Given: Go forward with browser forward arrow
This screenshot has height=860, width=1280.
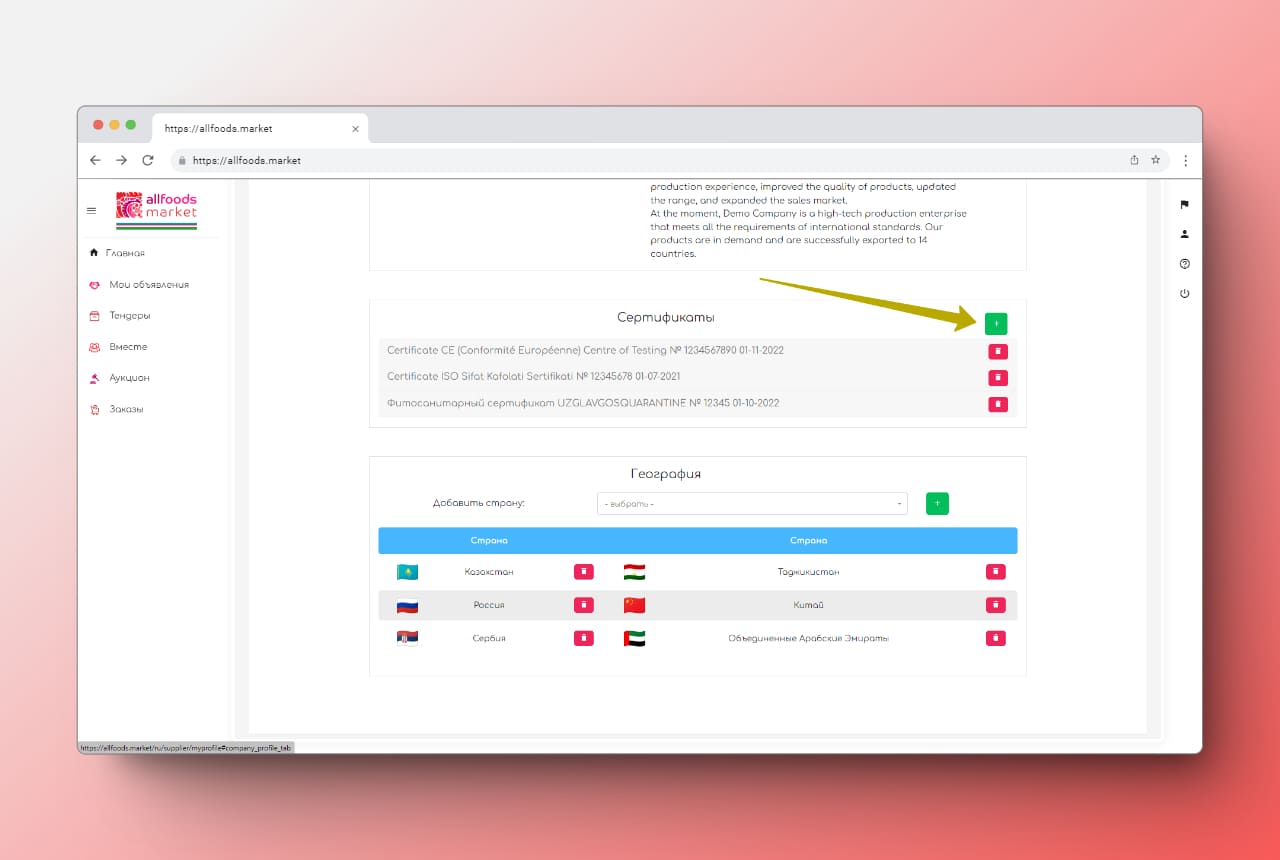Looking at the screenshot, I should 121,160.
